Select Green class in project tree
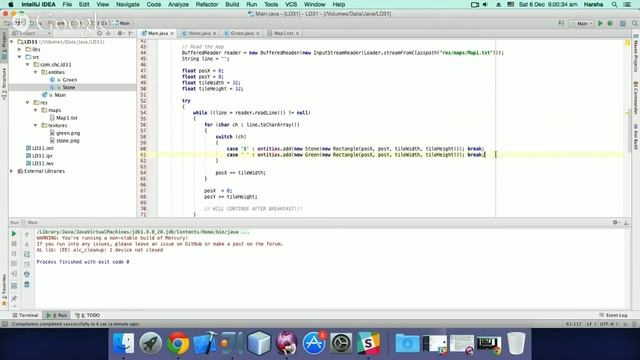Screen dimensions: 640x360 coord(69,80)
